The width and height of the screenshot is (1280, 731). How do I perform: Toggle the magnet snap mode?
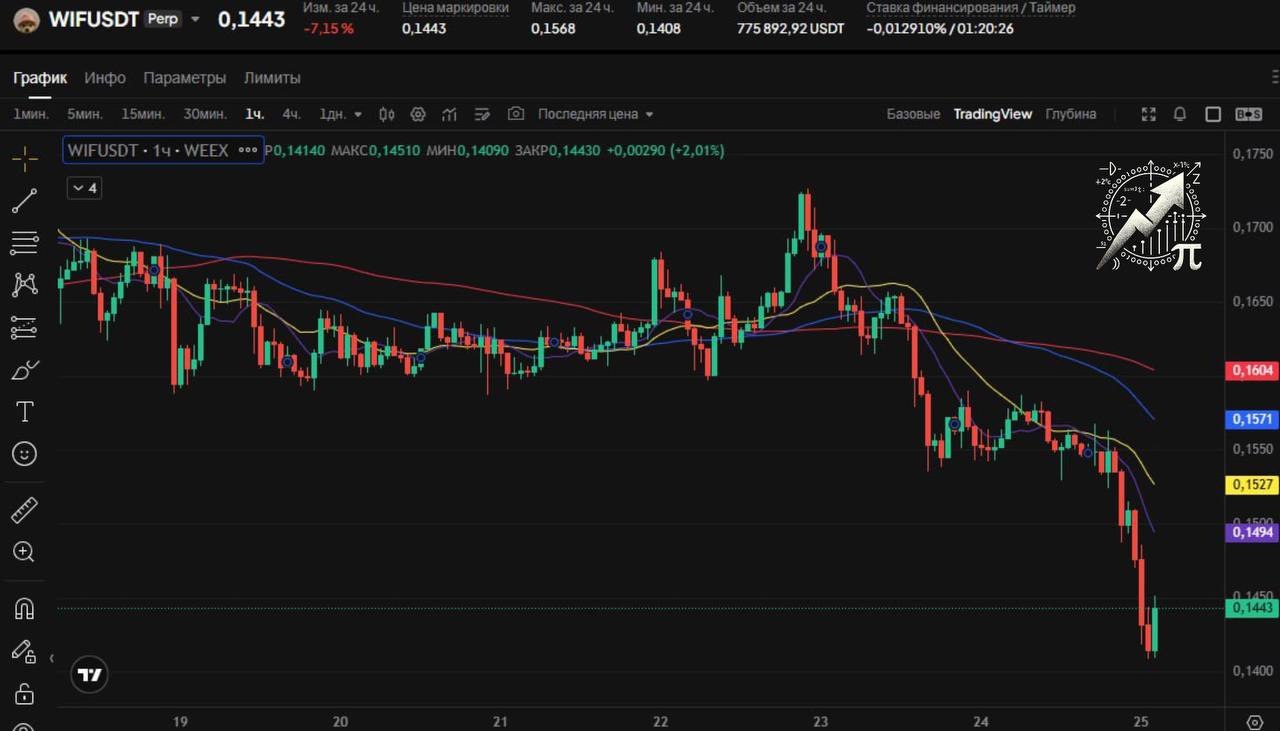25,608
